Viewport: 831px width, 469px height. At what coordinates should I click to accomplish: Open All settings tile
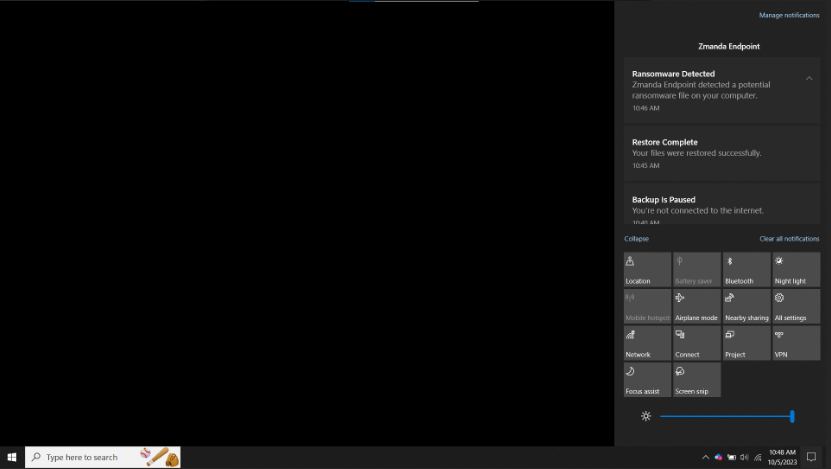pyautogui.click(x=796, y=306)
